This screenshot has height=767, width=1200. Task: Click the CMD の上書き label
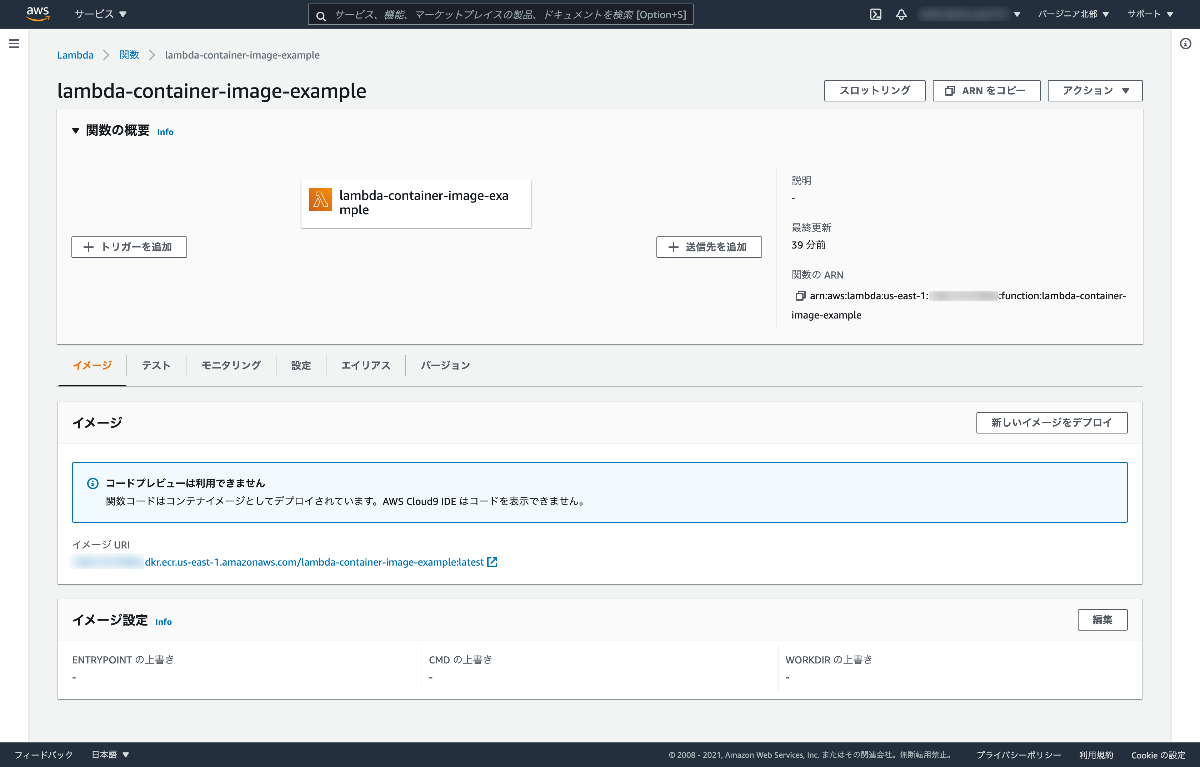click(x=461, y=660)
